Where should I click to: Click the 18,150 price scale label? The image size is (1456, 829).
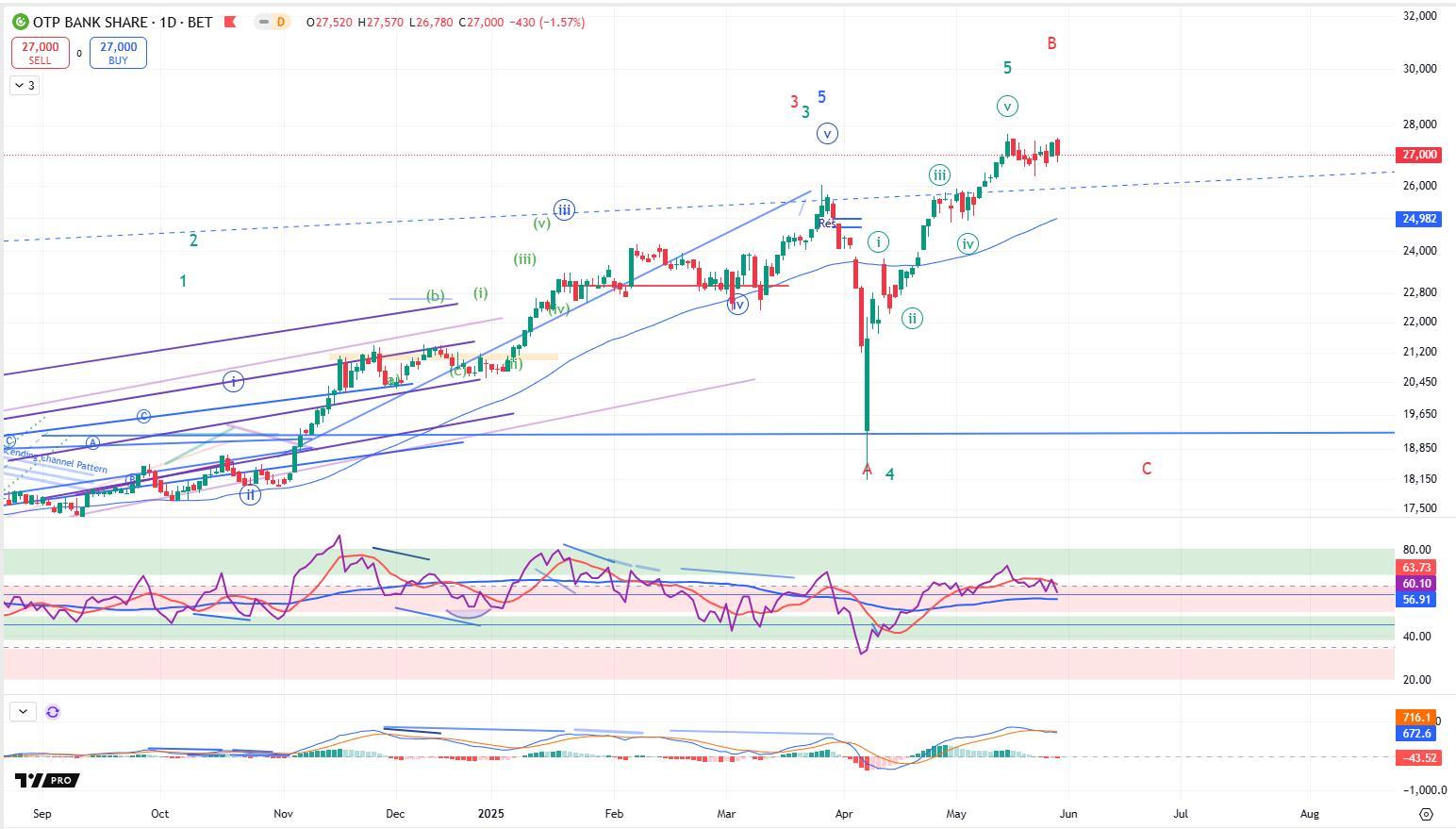[1419, 479]
